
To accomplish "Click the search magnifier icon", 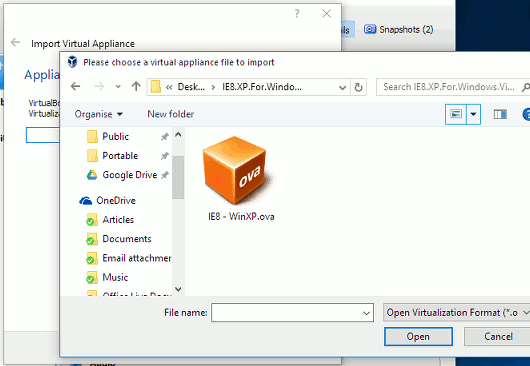I will [x=525, y=88].
